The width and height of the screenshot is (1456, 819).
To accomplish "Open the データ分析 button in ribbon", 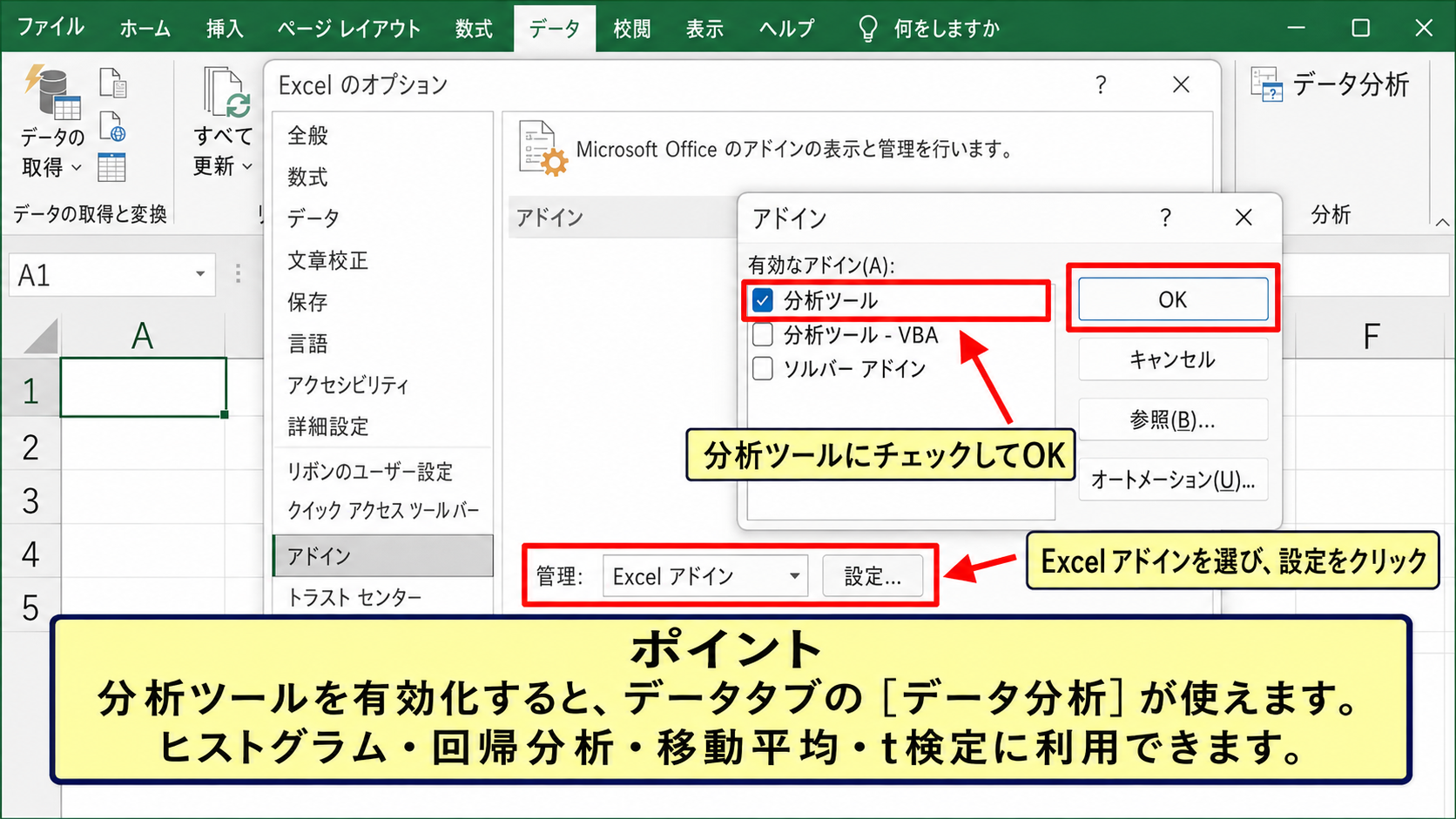I will pyautogui.click(x=1329, y=84).
